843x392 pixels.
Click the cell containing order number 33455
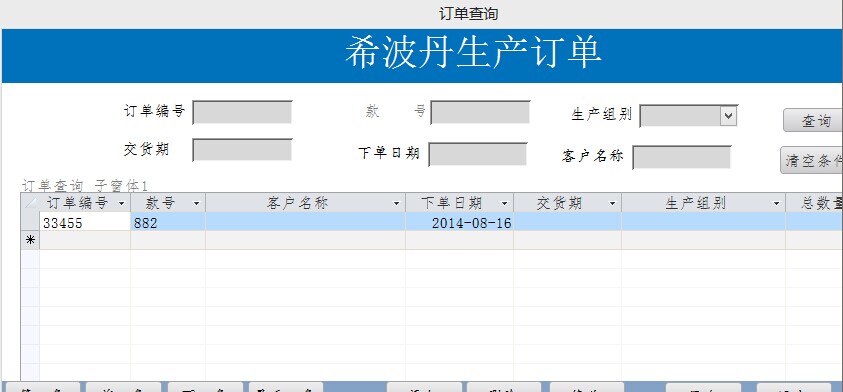pos(85,222)
